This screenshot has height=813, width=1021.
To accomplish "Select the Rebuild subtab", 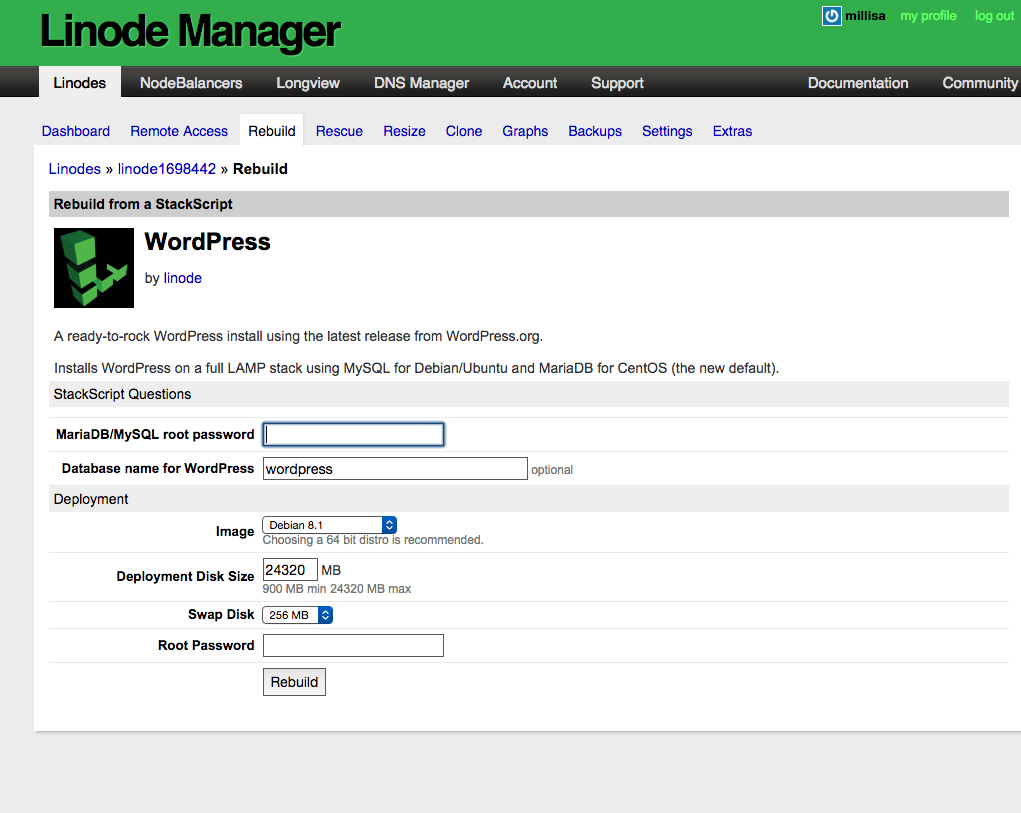I will click(272, 131).
